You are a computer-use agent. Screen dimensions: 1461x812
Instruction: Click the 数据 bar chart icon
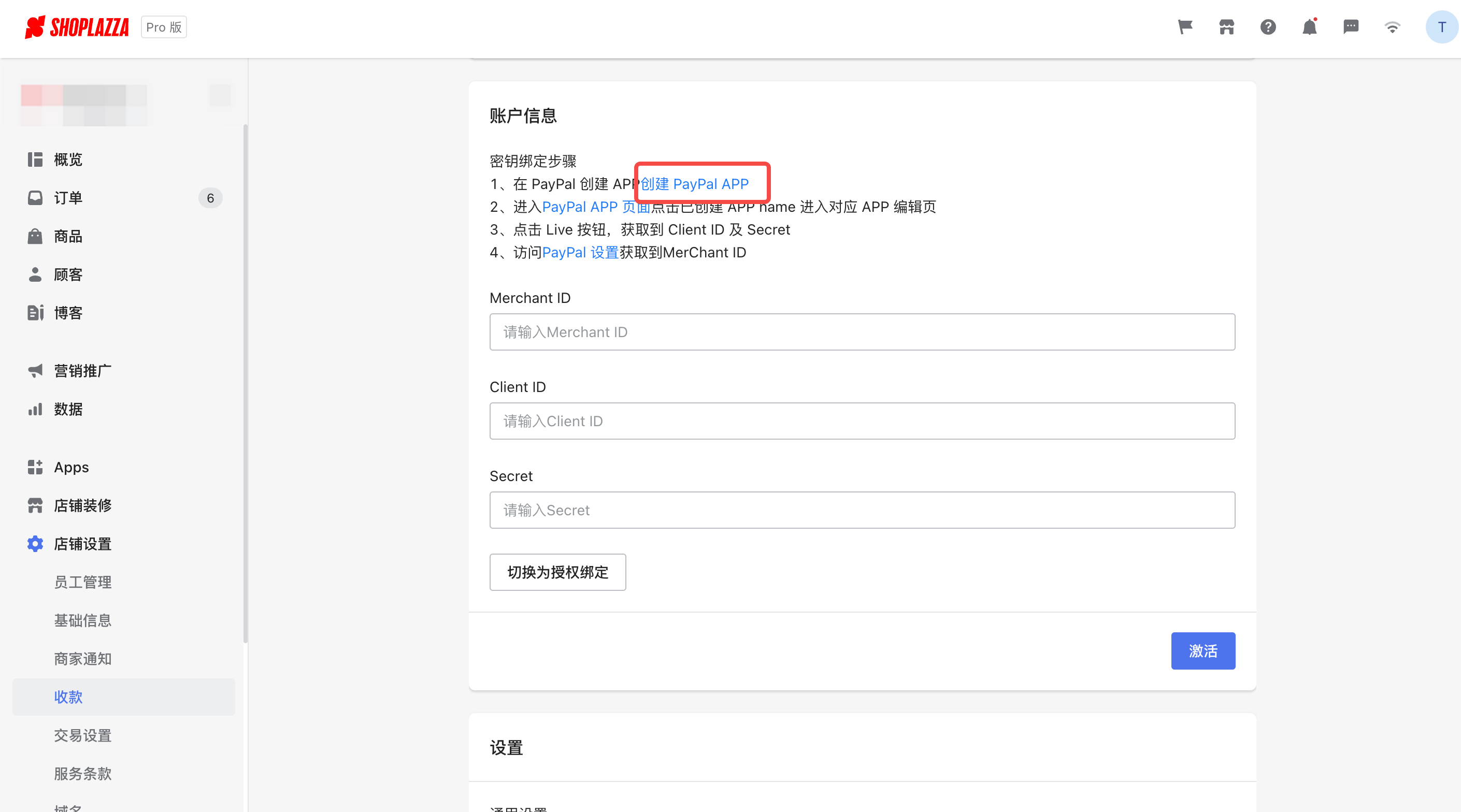pyautogui.click(x=35, y=409)
